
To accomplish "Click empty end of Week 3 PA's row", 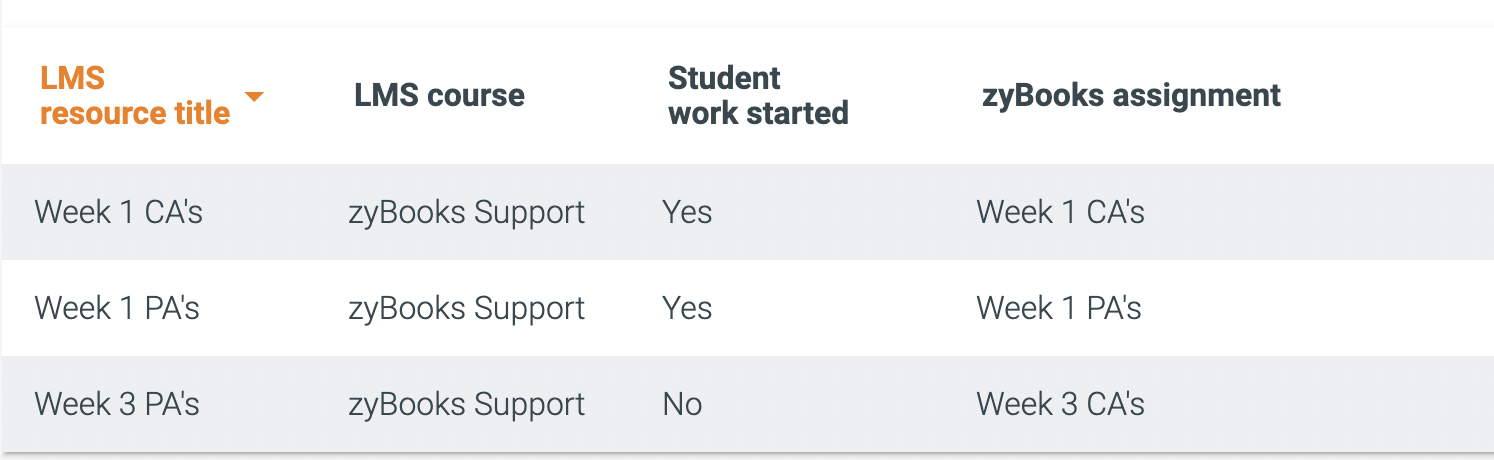I will pos(1320,404).
